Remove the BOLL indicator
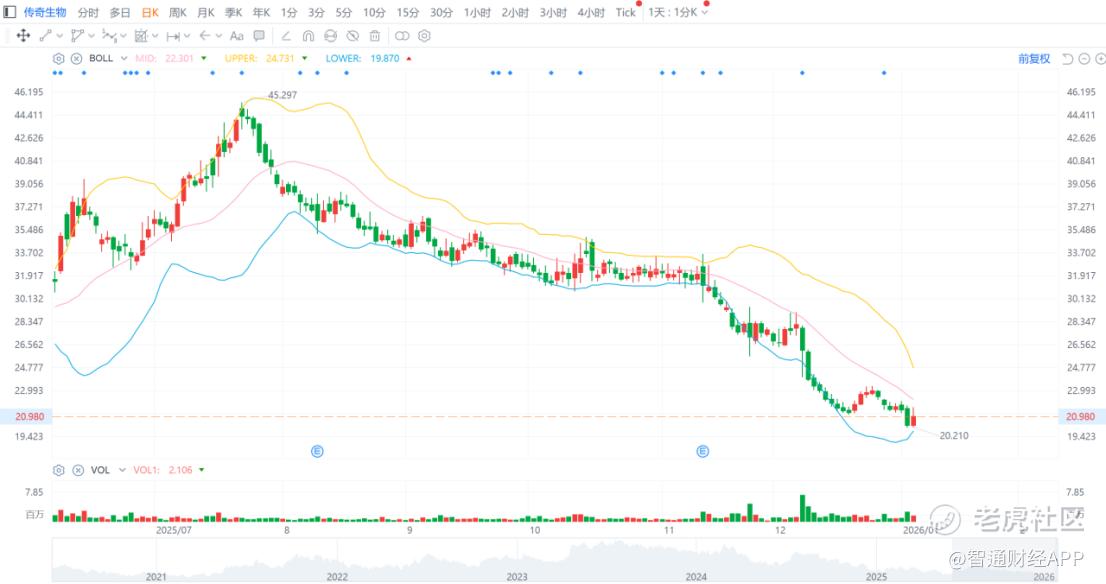1106x584 pixels. click(x=76, y=59)
